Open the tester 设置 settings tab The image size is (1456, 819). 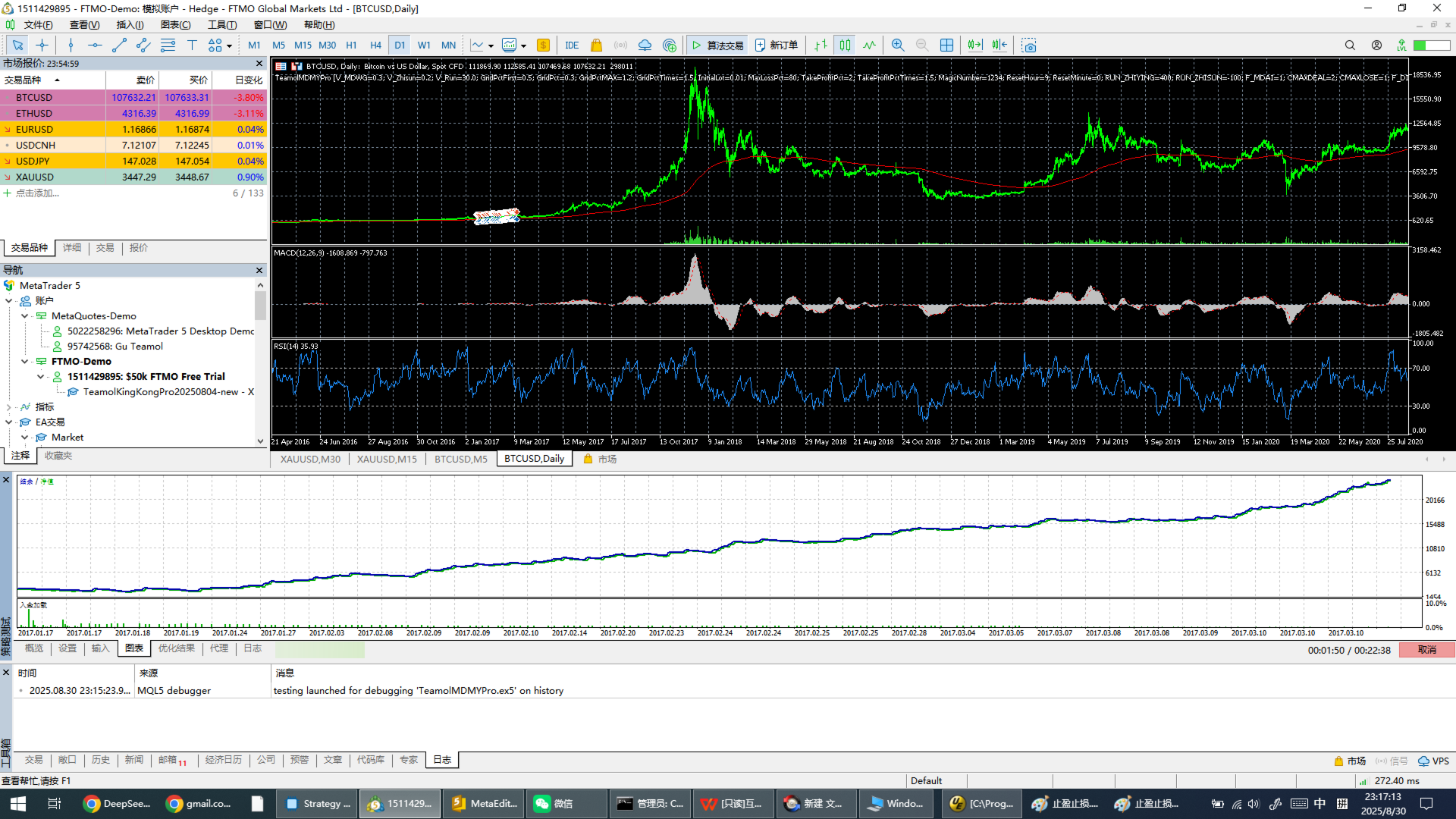pyautogui.click(x=67, y=648)
